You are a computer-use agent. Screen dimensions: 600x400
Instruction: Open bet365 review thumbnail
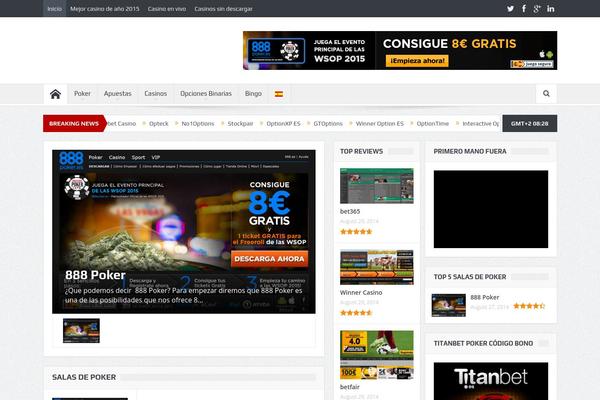[x=377, y=186]
